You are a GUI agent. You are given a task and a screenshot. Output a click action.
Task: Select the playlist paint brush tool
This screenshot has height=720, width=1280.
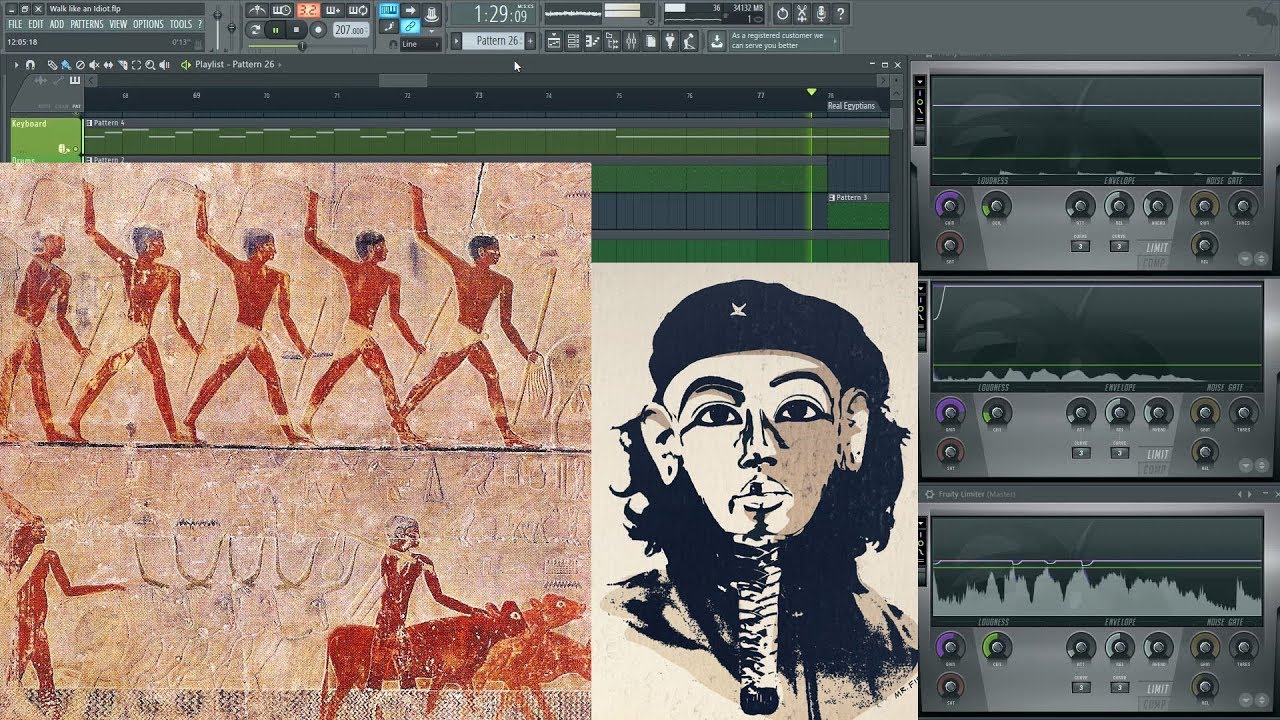tap(66, 65)
